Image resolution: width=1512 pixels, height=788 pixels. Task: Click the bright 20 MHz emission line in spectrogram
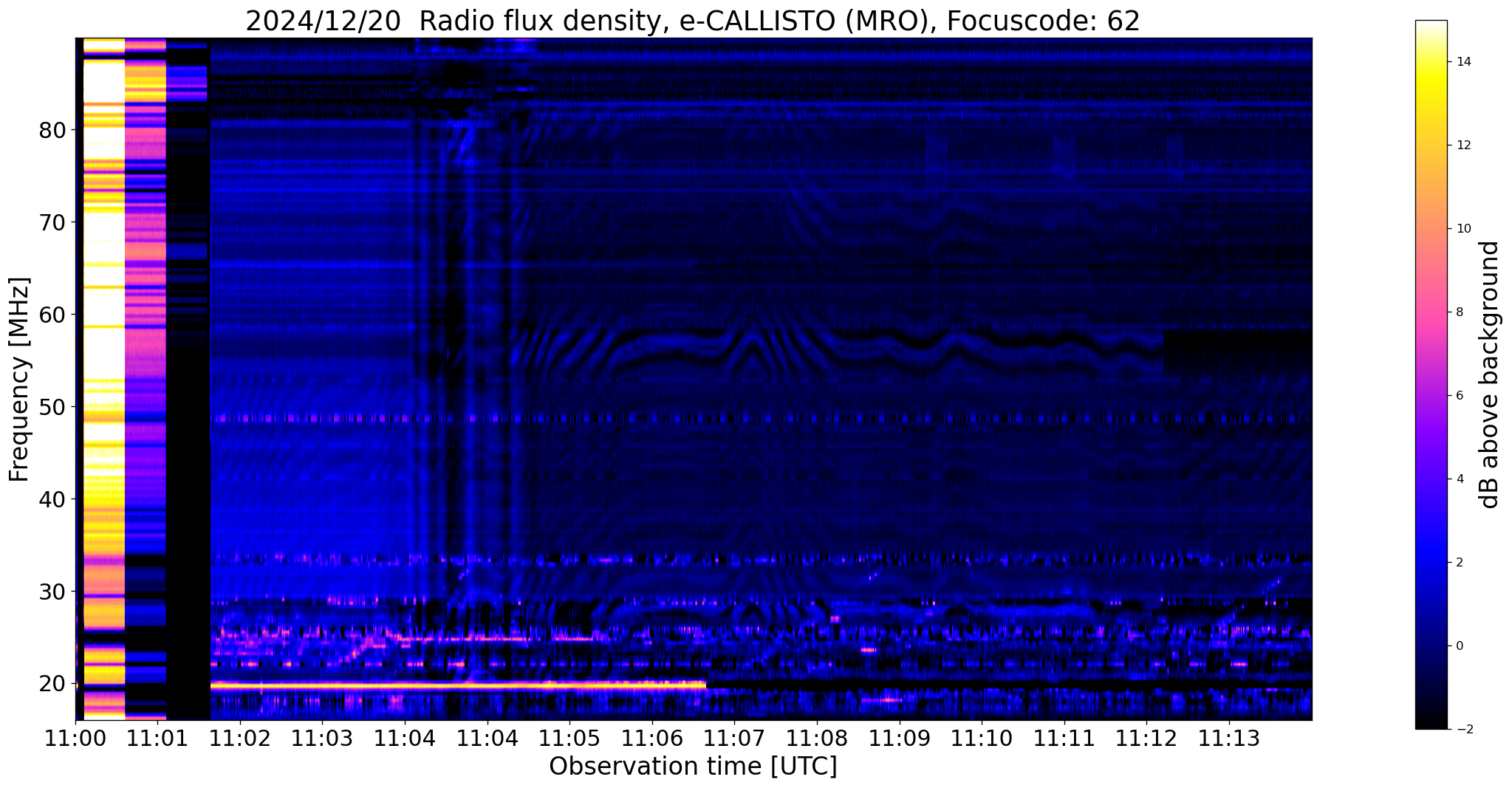[x=458, y=686]
